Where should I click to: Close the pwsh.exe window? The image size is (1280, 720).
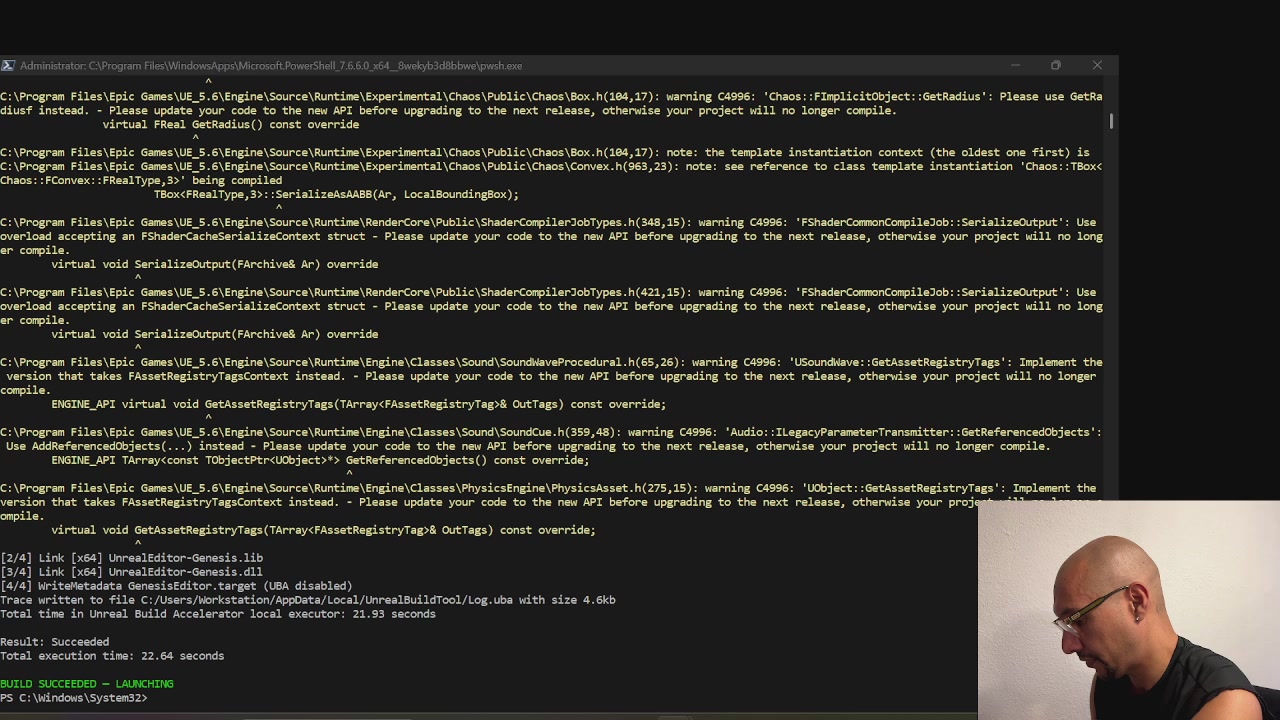pyautogui.click(x=1097, y=66)
